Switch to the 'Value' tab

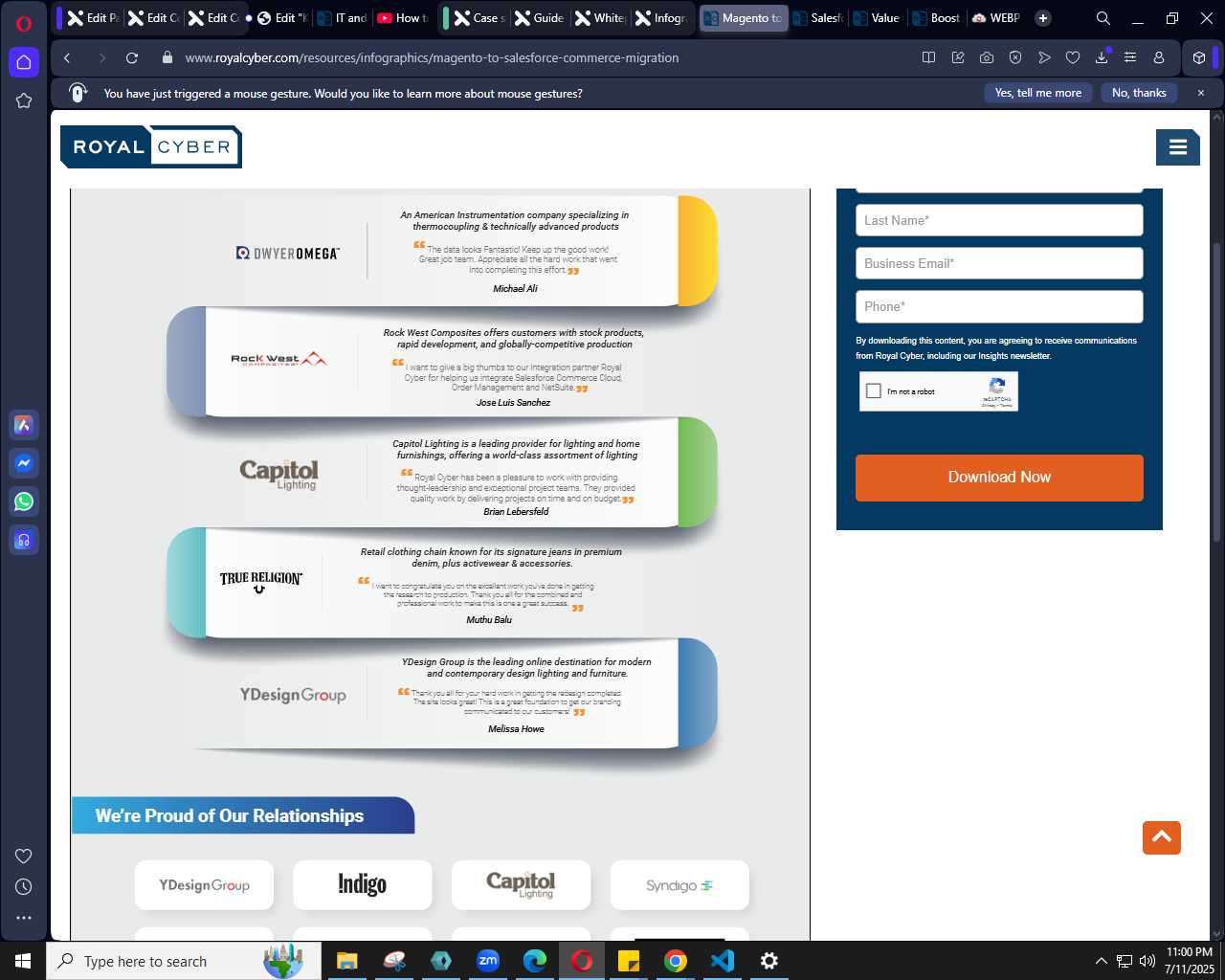(877, 18)
